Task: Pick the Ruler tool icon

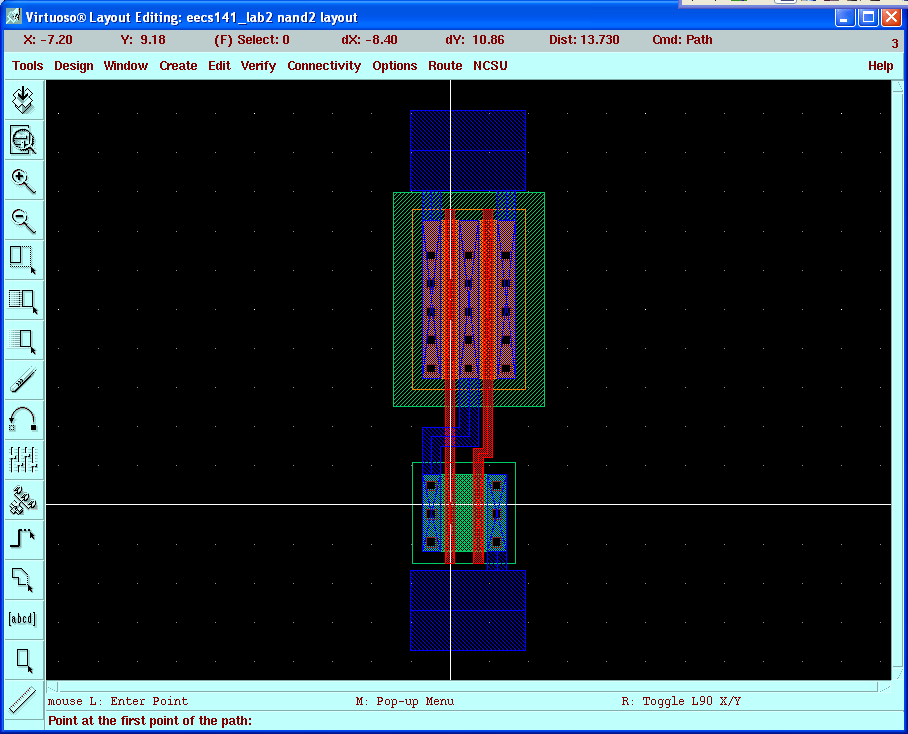Action: [x=23, y=698]
